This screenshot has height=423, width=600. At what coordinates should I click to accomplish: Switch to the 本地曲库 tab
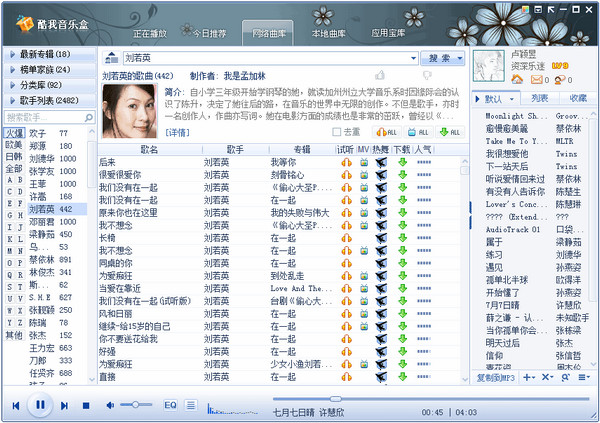click(328, 34)
